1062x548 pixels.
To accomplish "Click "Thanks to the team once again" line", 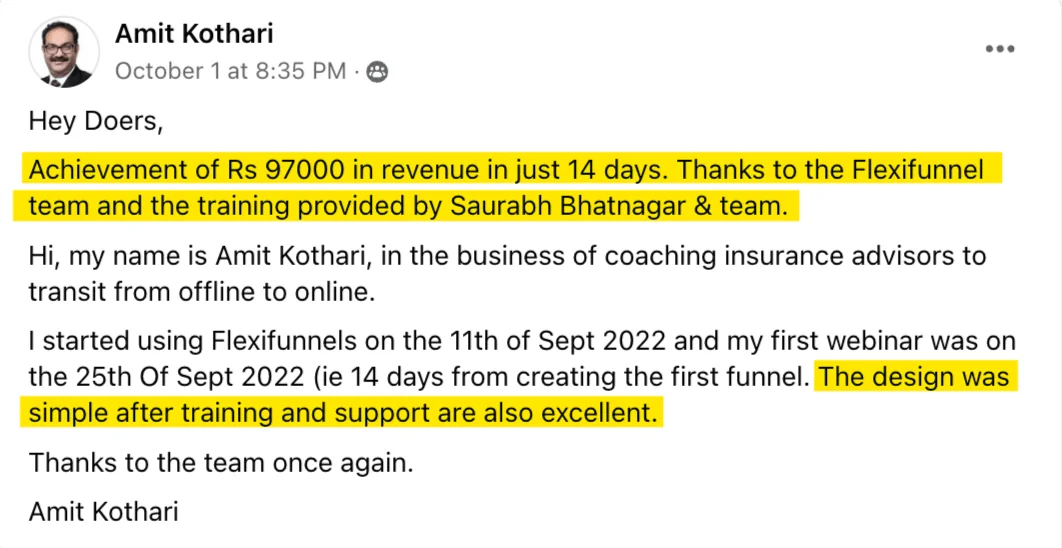I will pyautogui.click(x=221, y=464).
